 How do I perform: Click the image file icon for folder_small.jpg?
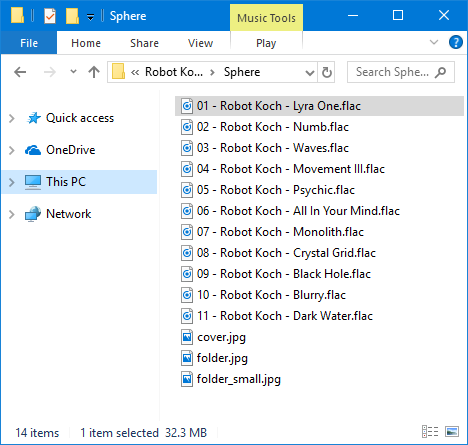[x=187, y=379]
